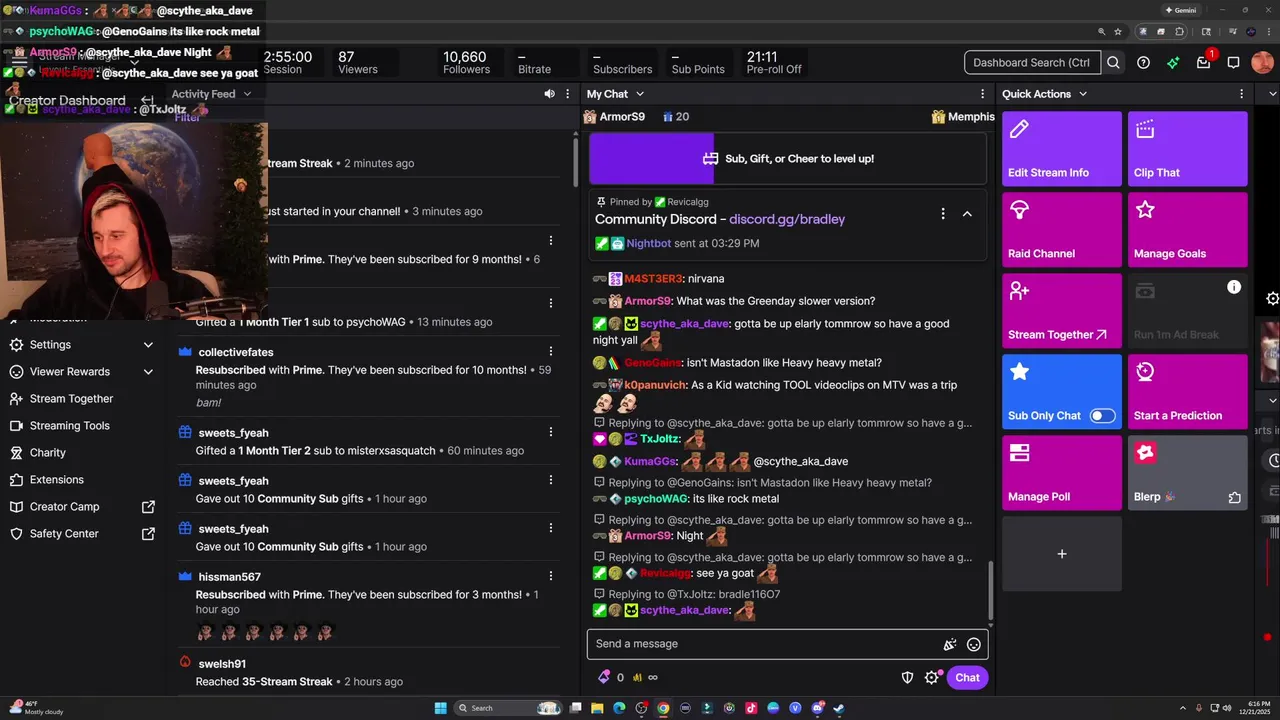Open the Quick Actions panel three-dot menu
This screenshot has height=720, width=1280.
click(x=1242, y=94)
